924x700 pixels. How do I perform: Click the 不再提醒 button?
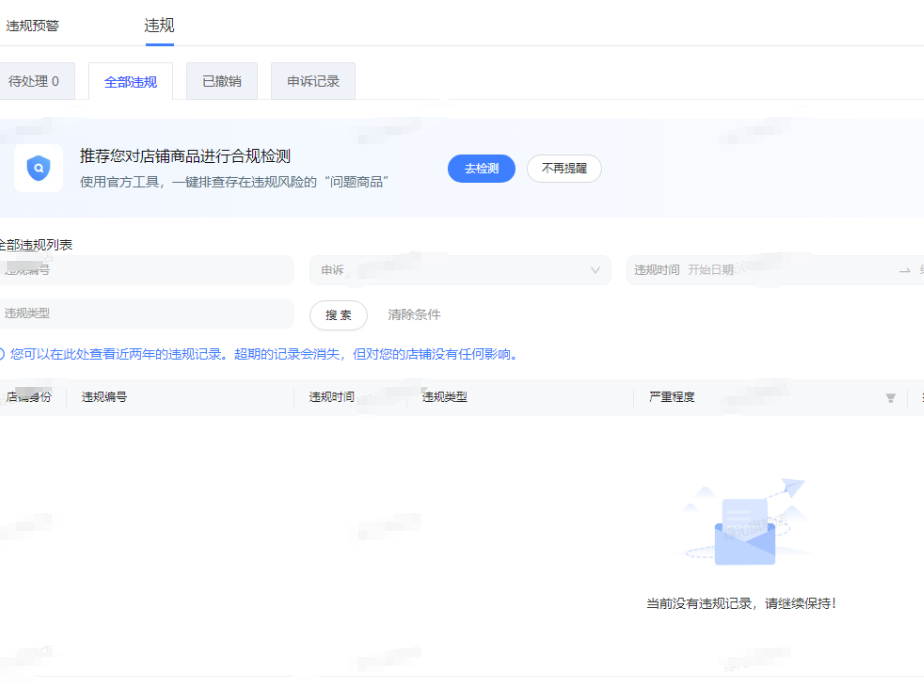pyautogui.click(x=564, y=169)
